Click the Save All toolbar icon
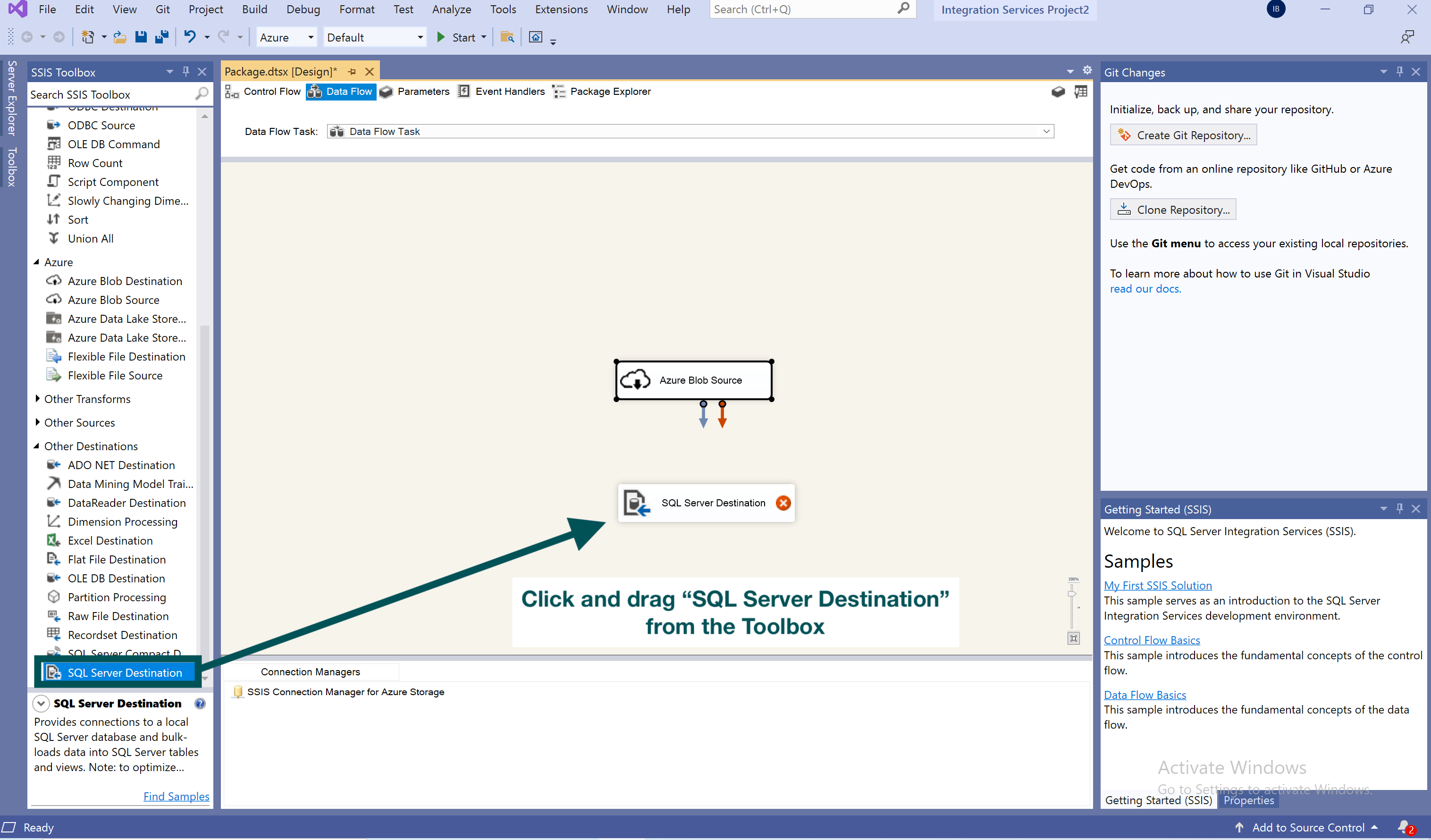This screenshot has height=840, width=1431. [x=162, y=37]
